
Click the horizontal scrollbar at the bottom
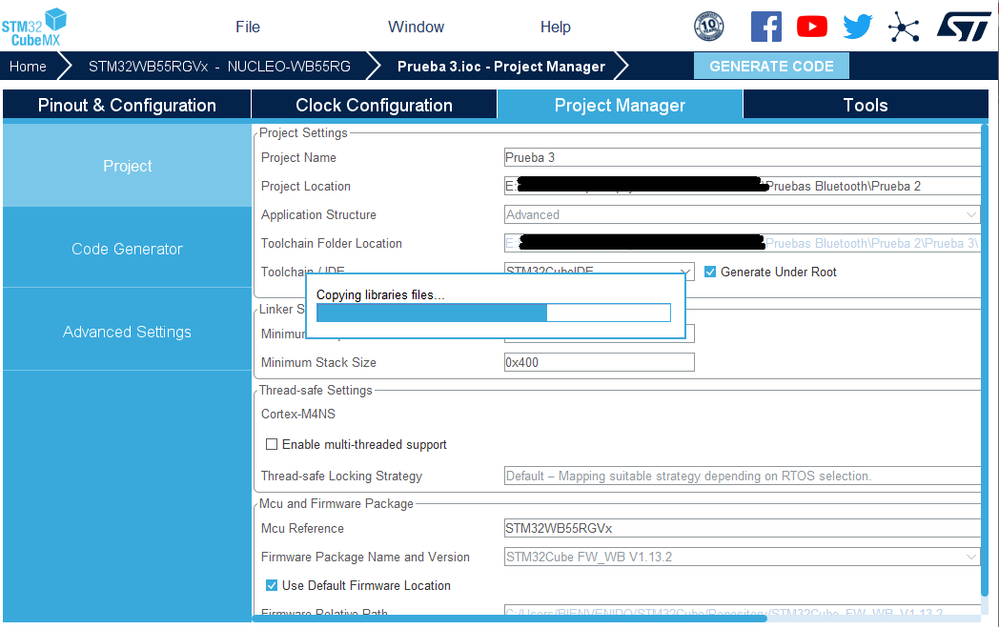click(x=510, y=618)
